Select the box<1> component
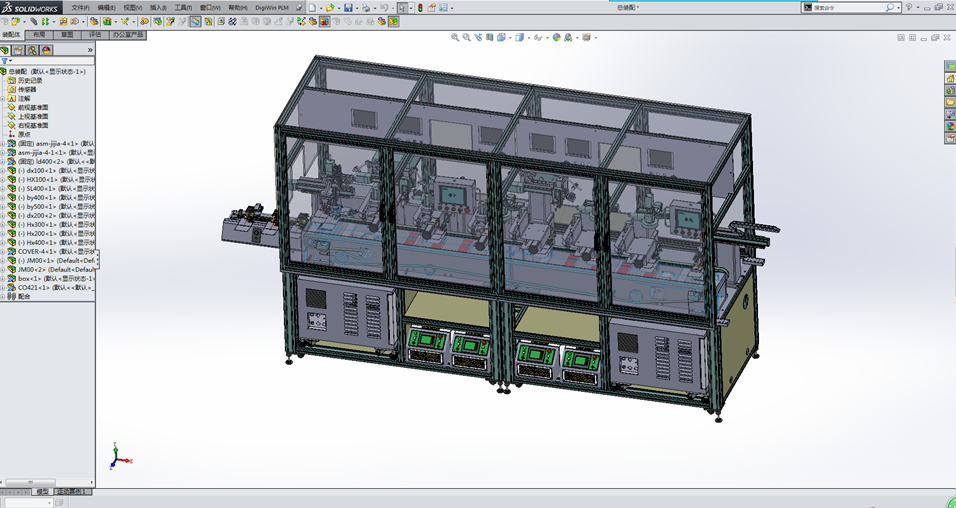The width and height of the screenshot is (956, 508). click(x=51, y=278)
